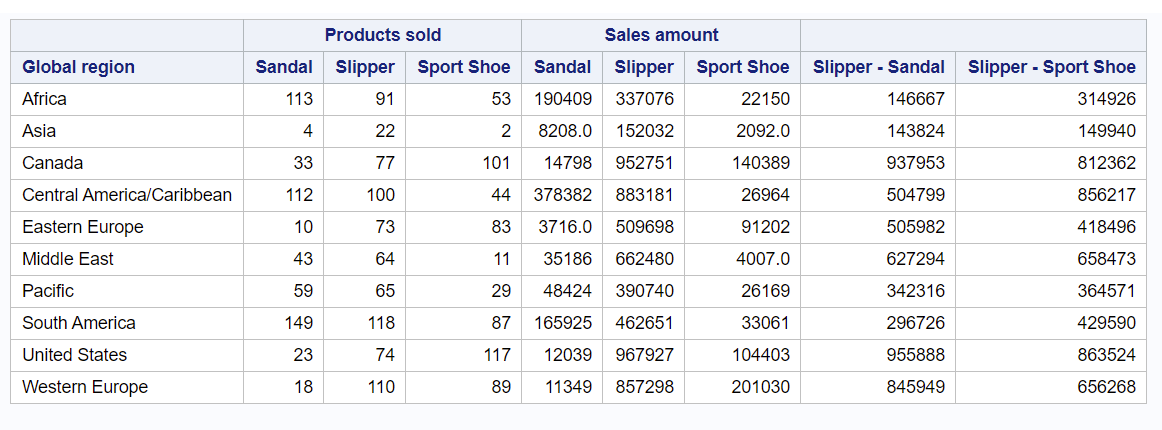Click the Eastern Europe row label
This screenshot has width=1162, height=430.
coord(83,227)
